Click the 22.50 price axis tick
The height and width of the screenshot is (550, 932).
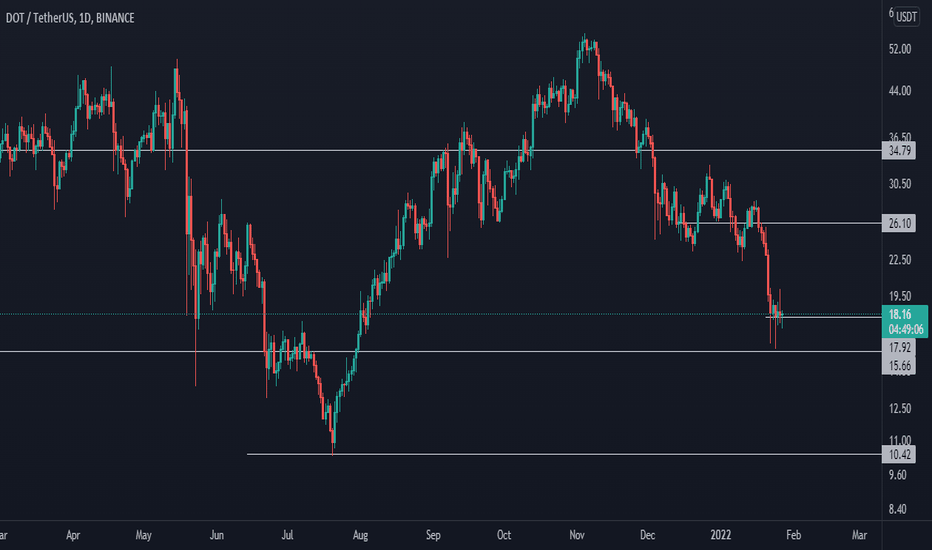coord(900,260)
